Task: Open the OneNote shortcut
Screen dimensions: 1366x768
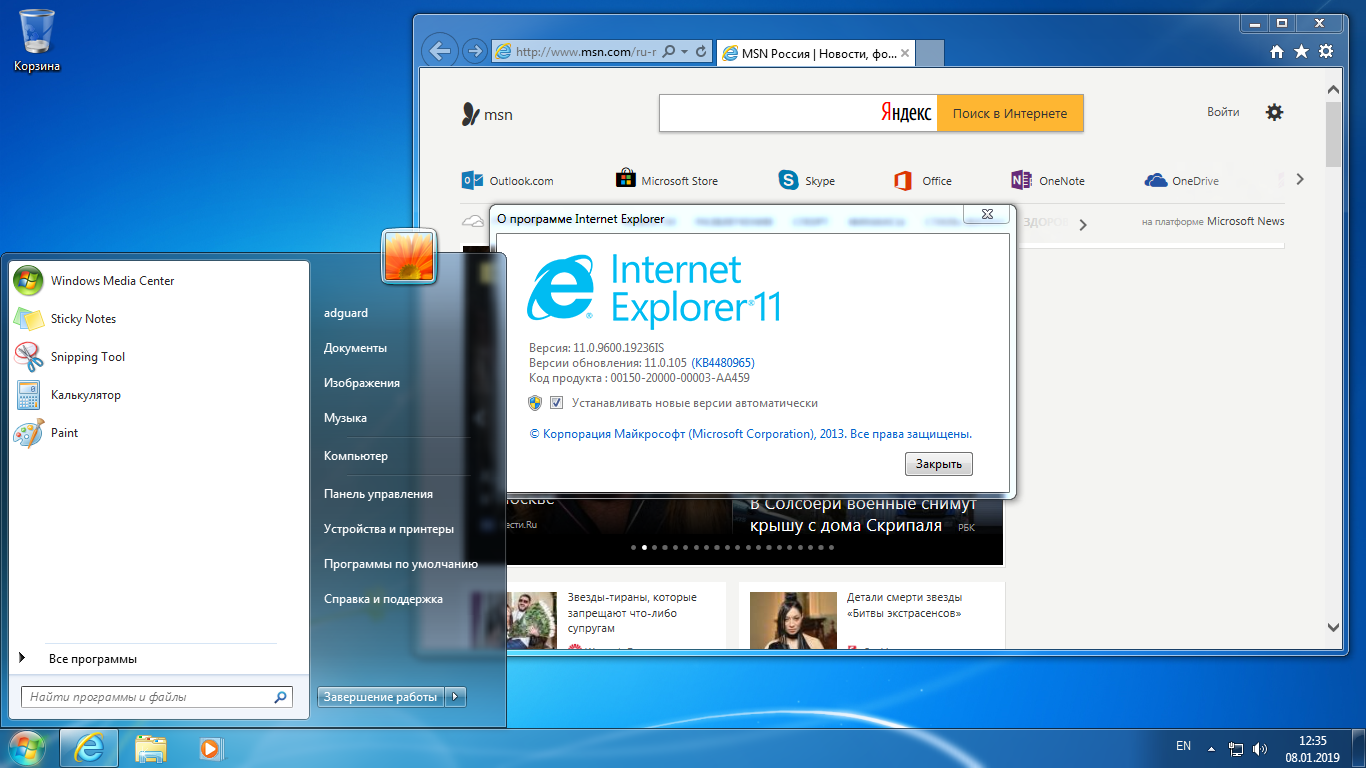Action: click(x=1048, y=181)
